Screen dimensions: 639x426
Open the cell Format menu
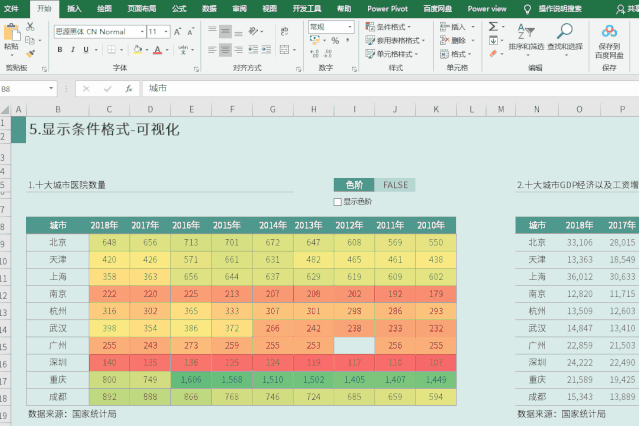click(x=456, y=54)
